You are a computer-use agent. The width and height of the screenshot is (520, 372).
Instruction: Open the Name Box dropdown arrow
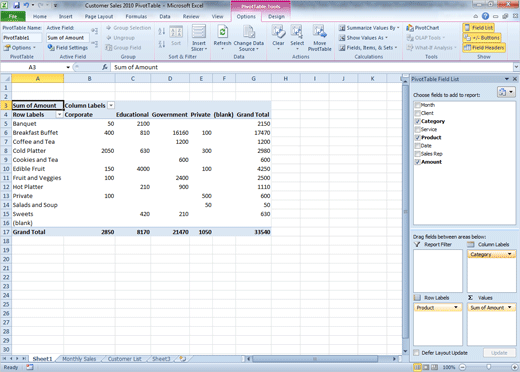(x=68, y=67)
